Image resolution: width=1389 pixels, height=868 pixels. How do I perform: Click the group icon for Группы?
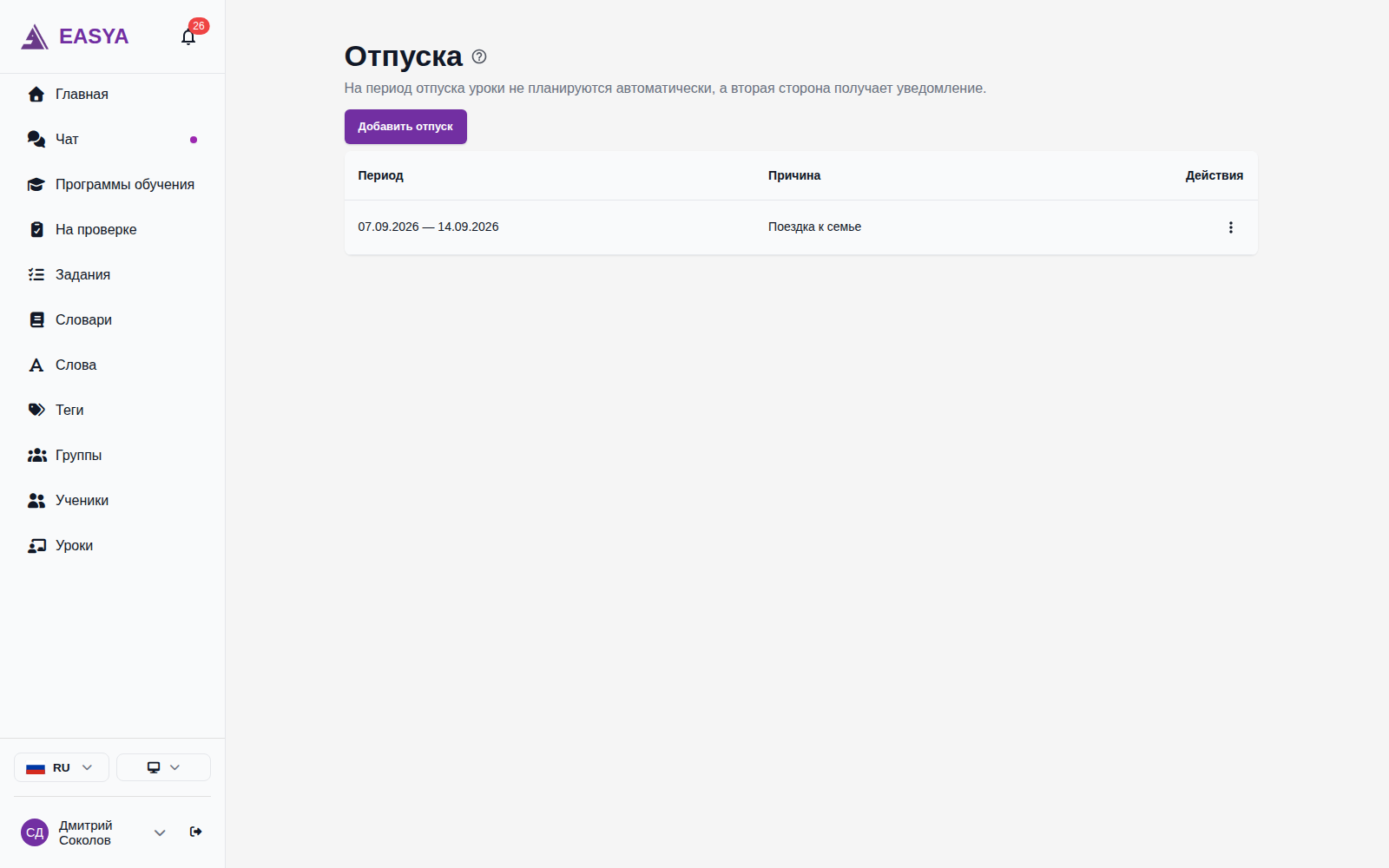(36, 456)
